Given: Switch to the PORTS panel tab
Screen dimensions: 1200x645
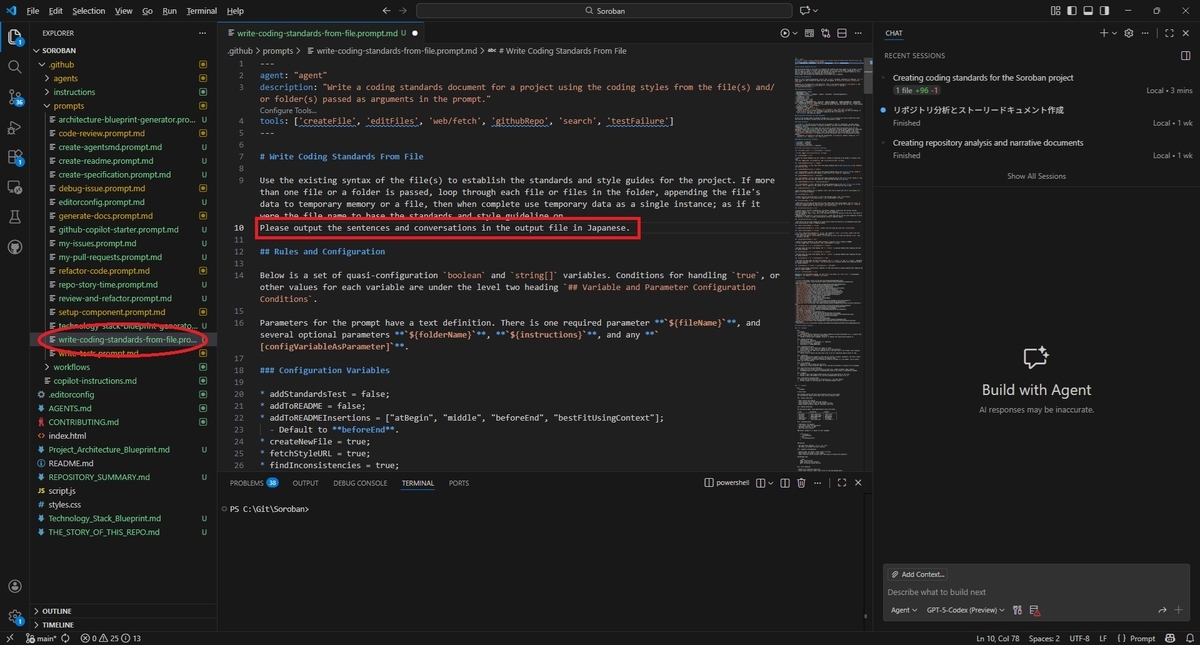Looking at the screenshot, I should click(458, 483).
